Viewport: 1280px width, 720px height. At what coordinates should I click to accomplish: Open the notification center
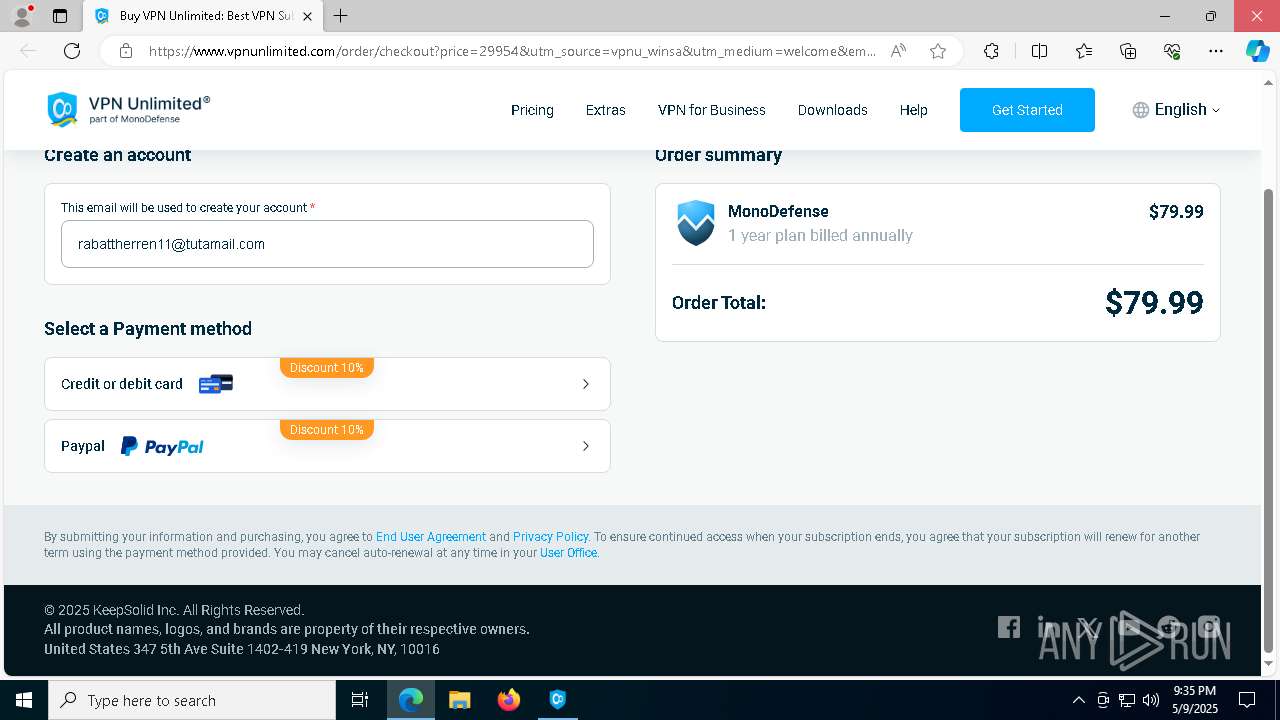[x=1247, y=700]
